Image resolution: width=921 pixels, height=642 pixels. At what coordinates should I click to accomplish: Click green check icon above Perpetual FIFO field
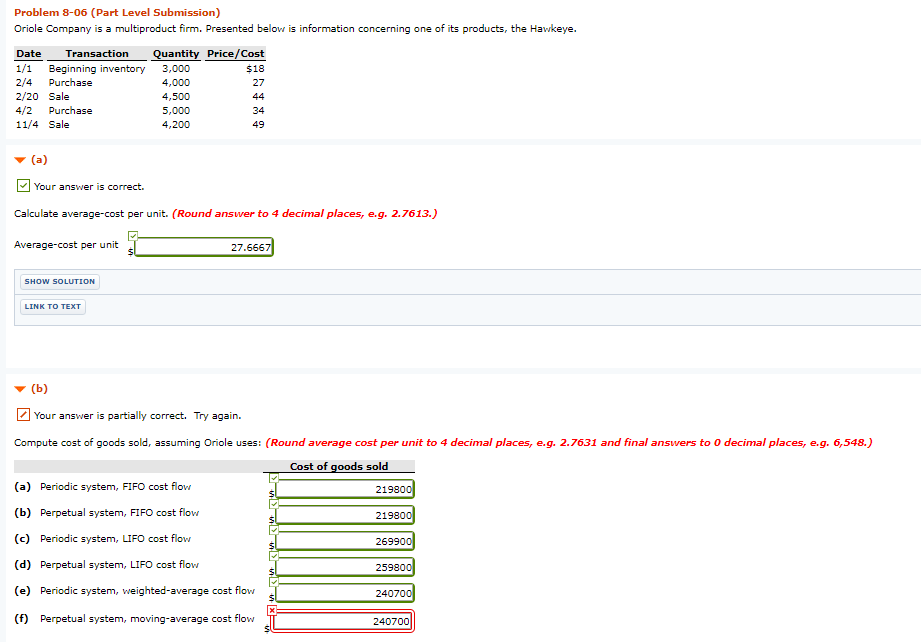[274, 503]
